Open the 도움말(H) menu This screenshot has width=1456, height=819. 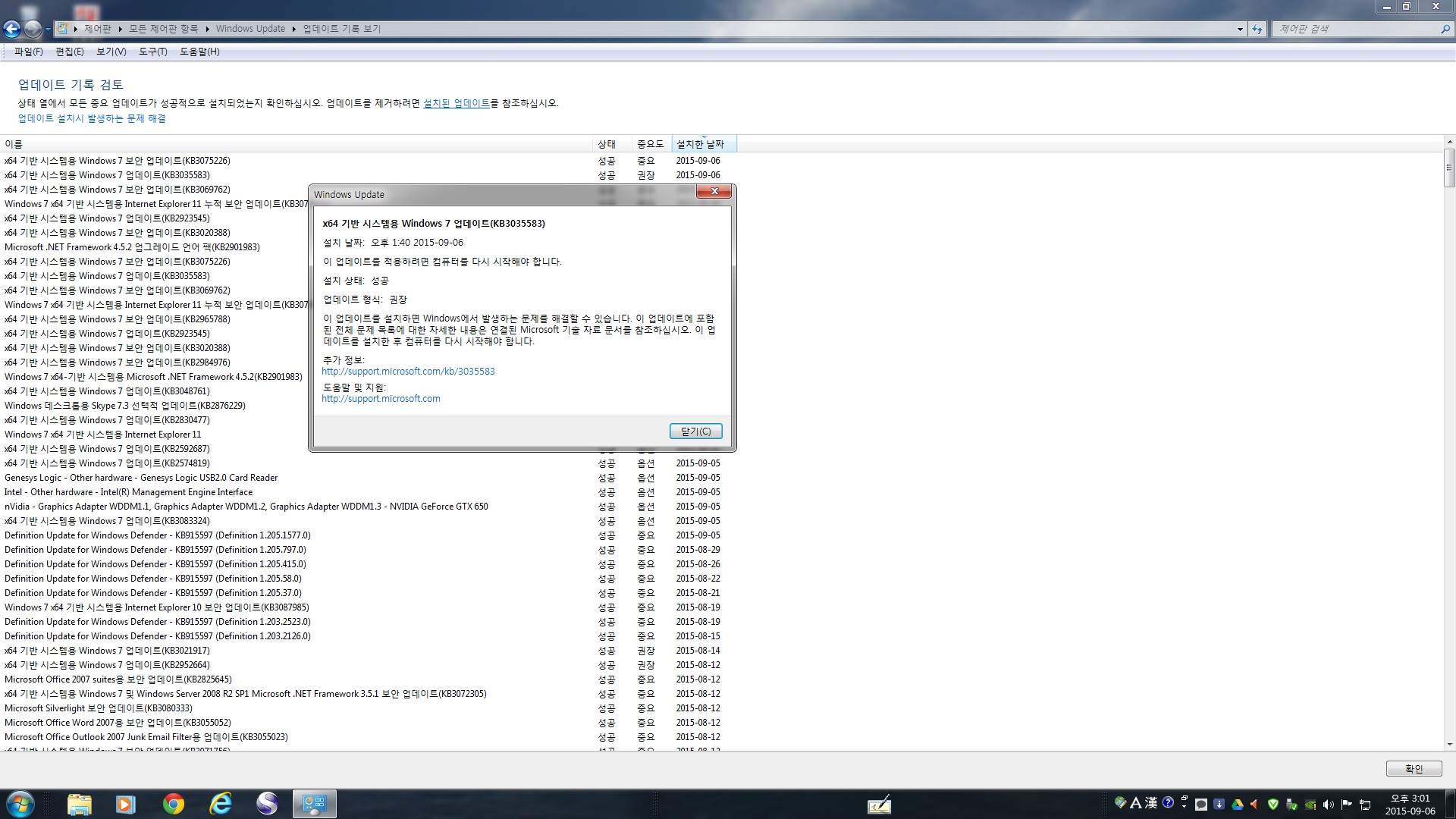199,52
